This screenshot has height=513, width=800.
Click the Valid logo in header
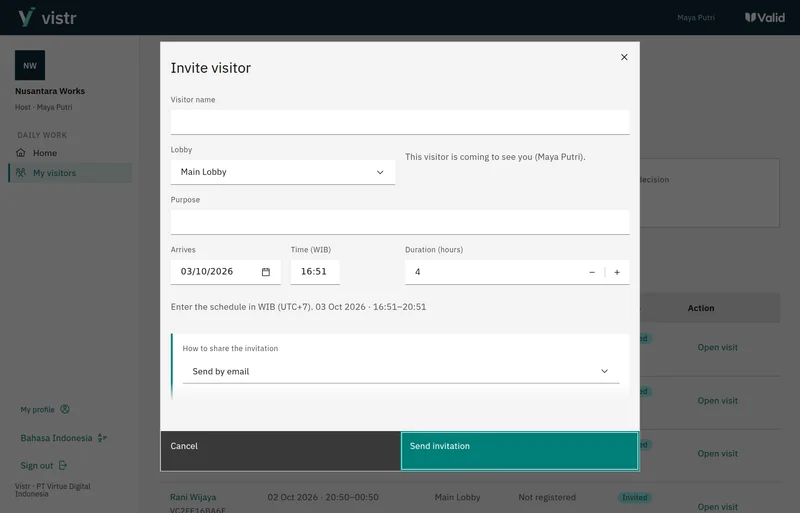point(764,17)
